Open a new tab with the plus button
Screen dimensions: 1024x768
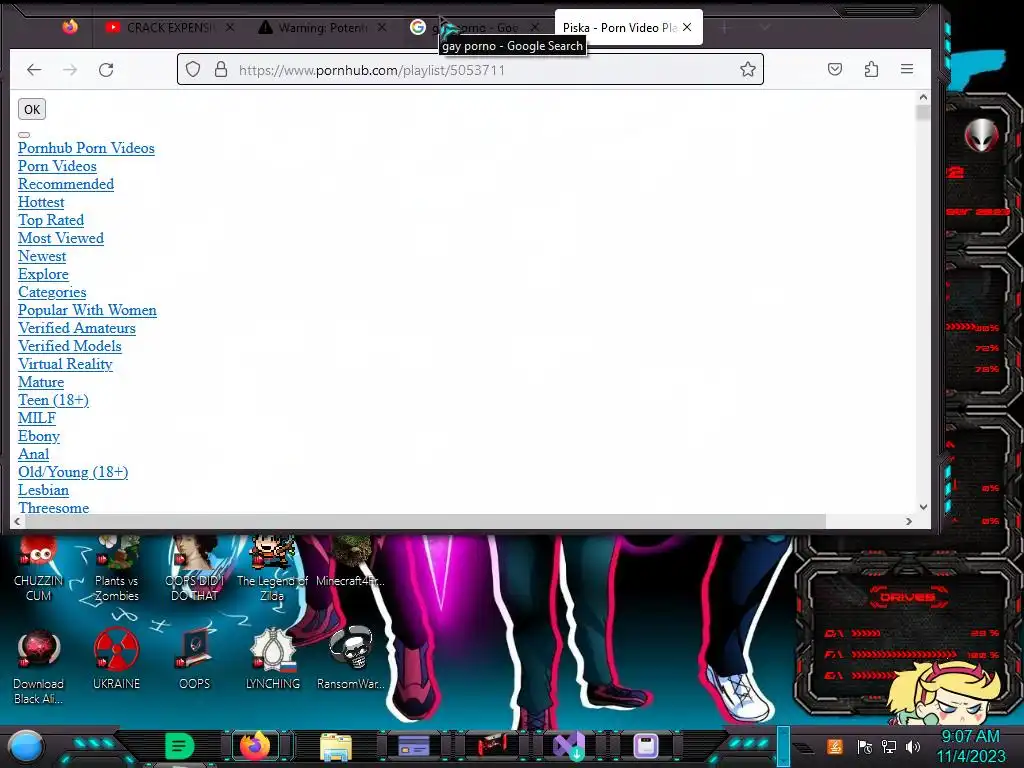724,27
